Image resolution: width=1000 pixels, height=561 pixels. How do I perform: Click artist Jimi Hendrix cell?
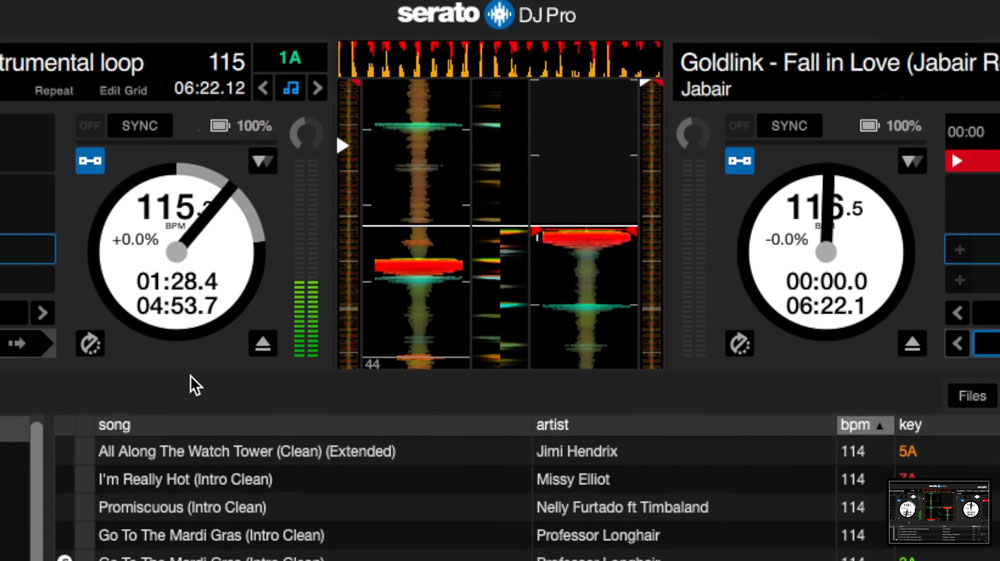[577, 451]
